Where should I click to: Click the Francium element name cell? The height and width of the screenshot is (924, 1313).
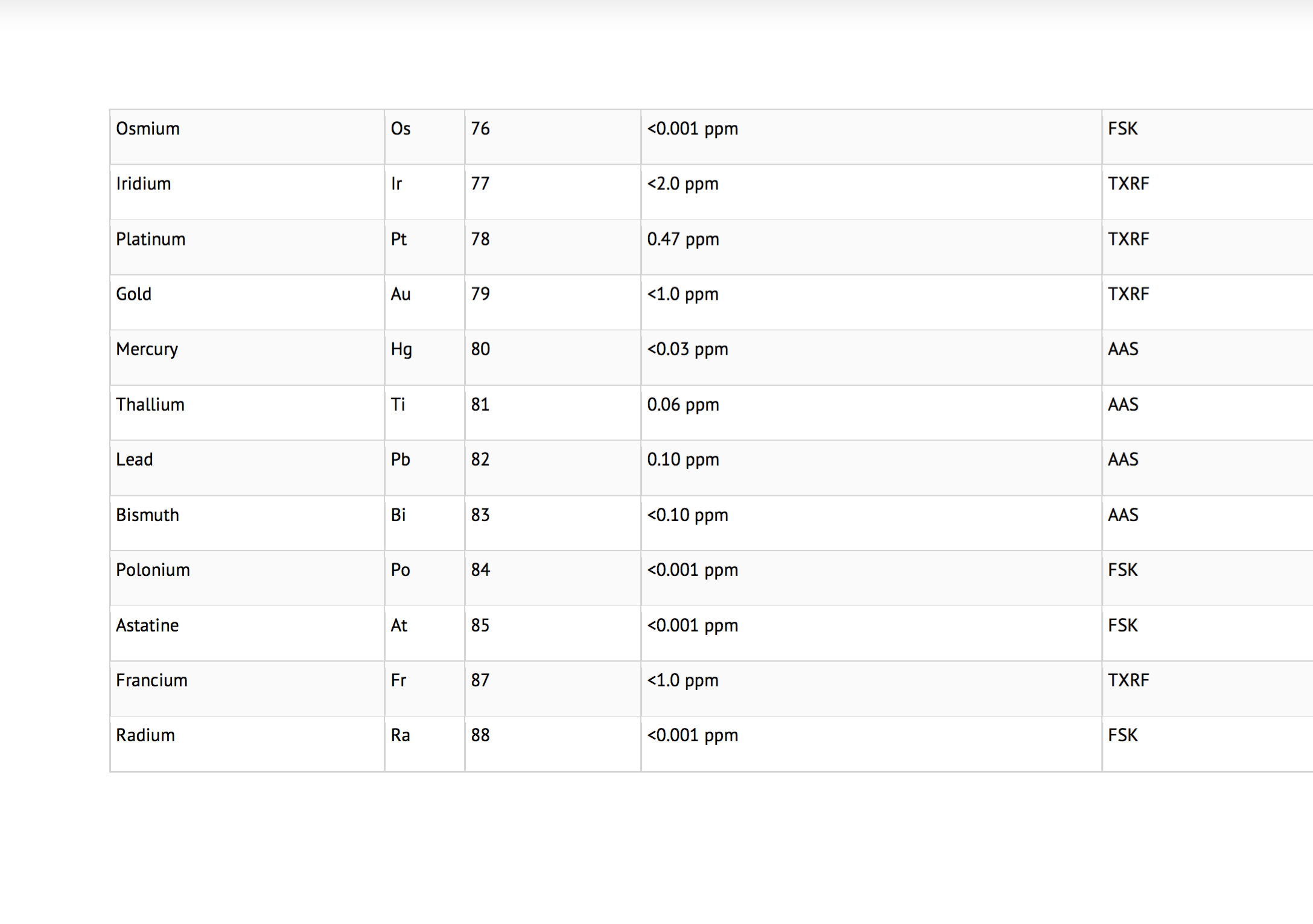(152, 680)
